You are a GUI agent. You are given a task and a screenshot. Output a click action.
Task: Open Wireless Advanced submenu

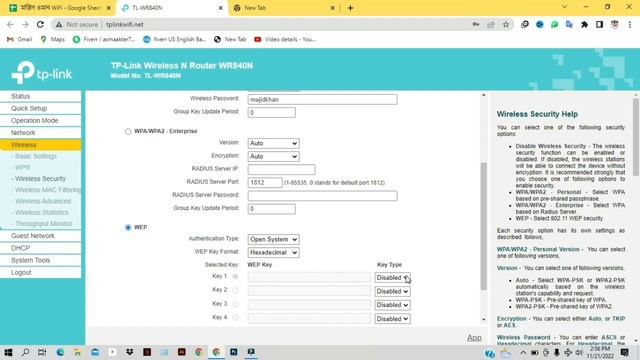coord(42,201)
